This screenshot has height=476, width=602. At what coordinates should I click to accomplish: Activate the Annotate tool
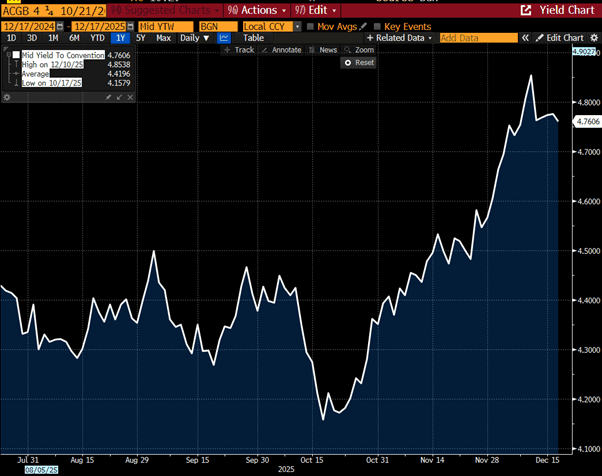(x=281, y=50)
